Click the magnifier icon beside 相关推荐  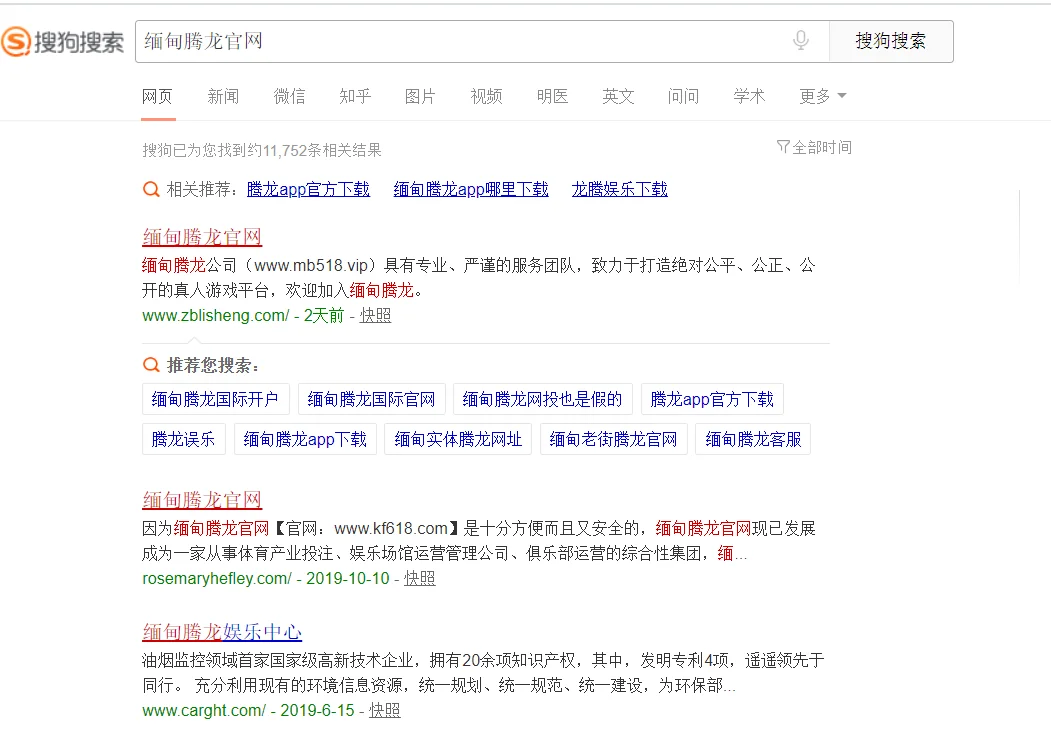(151, 189)
